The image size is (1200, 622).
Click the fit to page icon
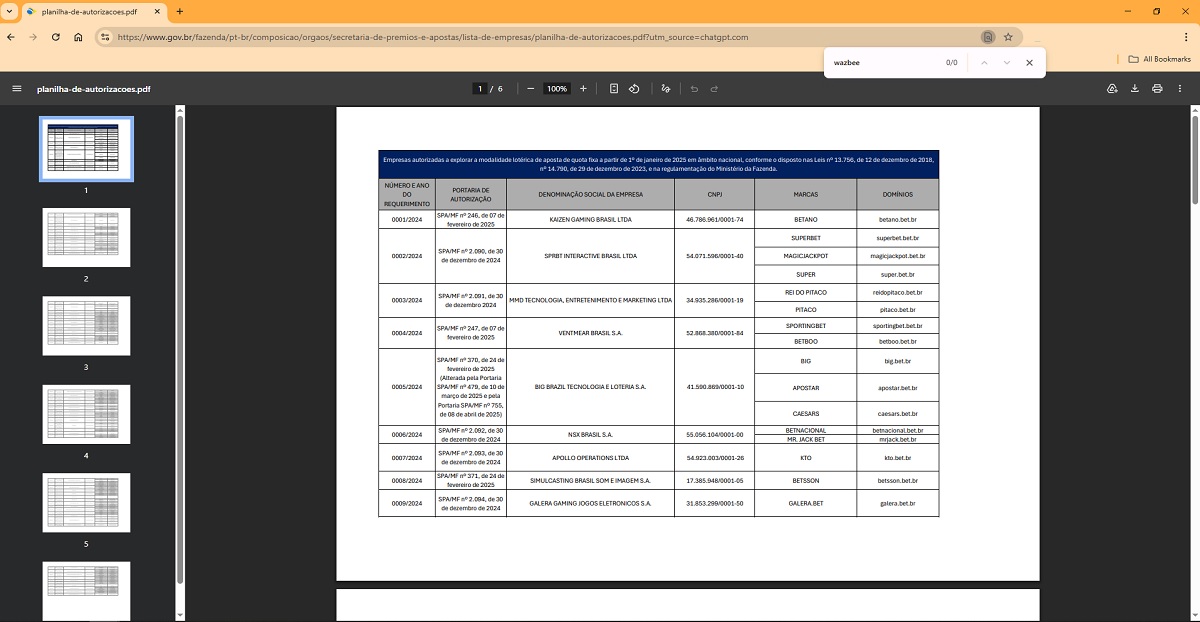pyautogui.click(x=614, y=89)
